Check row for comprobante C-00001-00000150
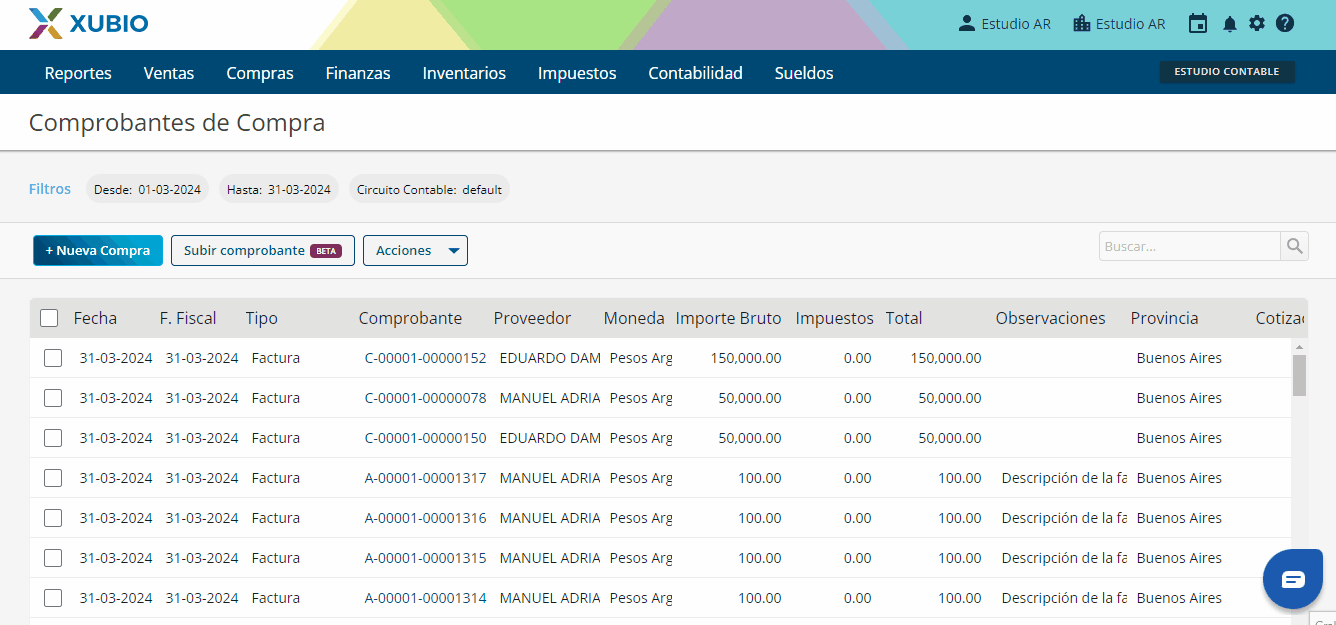1336x625 pixels. coord(53,438)
